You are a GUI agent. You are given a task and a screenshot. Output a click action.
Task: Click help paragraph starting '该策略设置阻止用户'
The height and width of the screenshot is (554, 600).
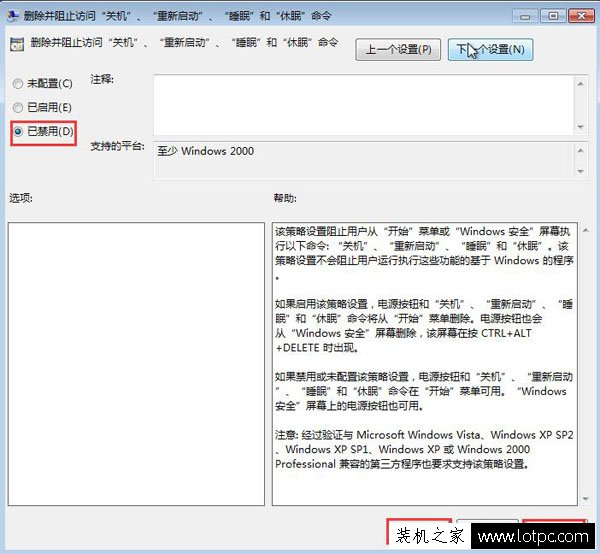pos(424,253)
